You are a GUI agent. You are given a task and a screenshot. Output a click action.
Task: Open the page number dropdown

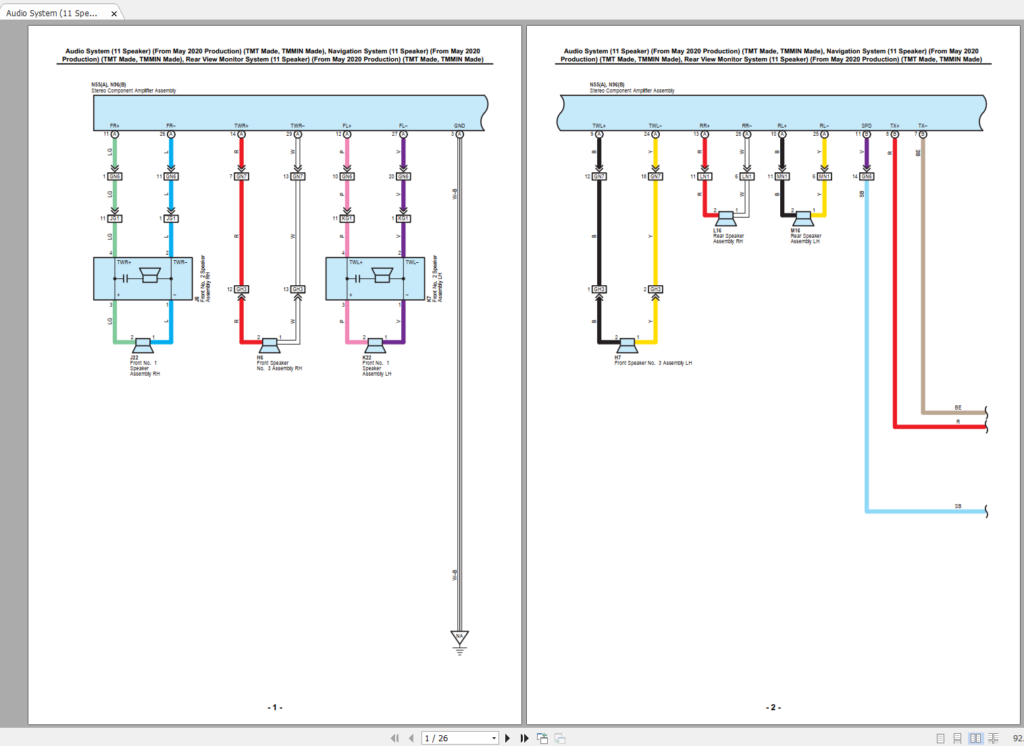pyautogui.click(x=494, y=738)
